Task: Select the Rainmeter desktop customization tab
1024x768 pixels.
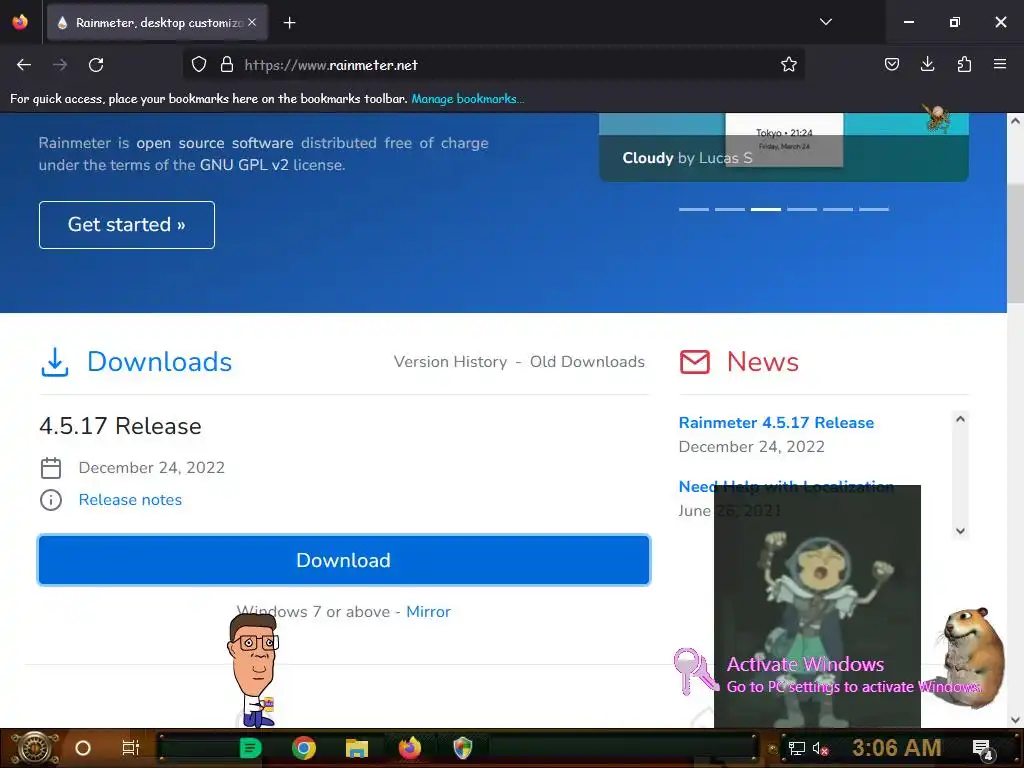Action: 157,23
